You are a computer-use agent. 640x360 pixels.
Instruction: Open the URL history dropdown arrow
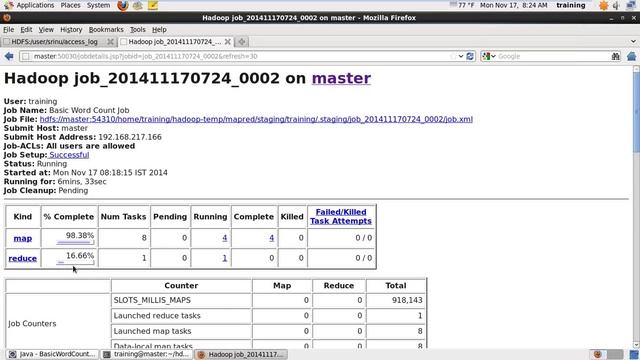coord(461,56)
